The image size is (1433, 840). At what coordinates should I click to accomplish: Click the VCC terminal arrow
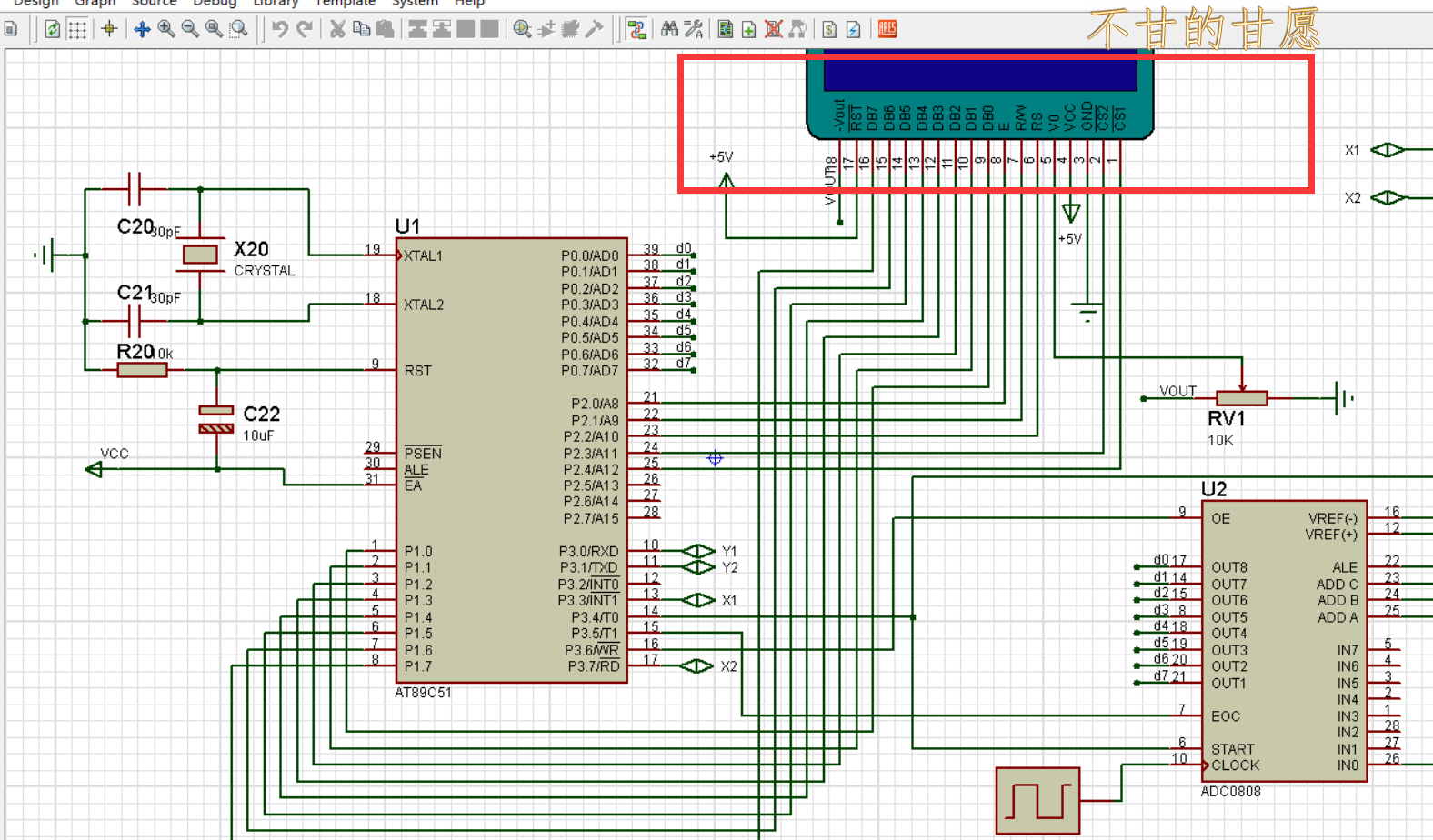[x=94, y=469]
